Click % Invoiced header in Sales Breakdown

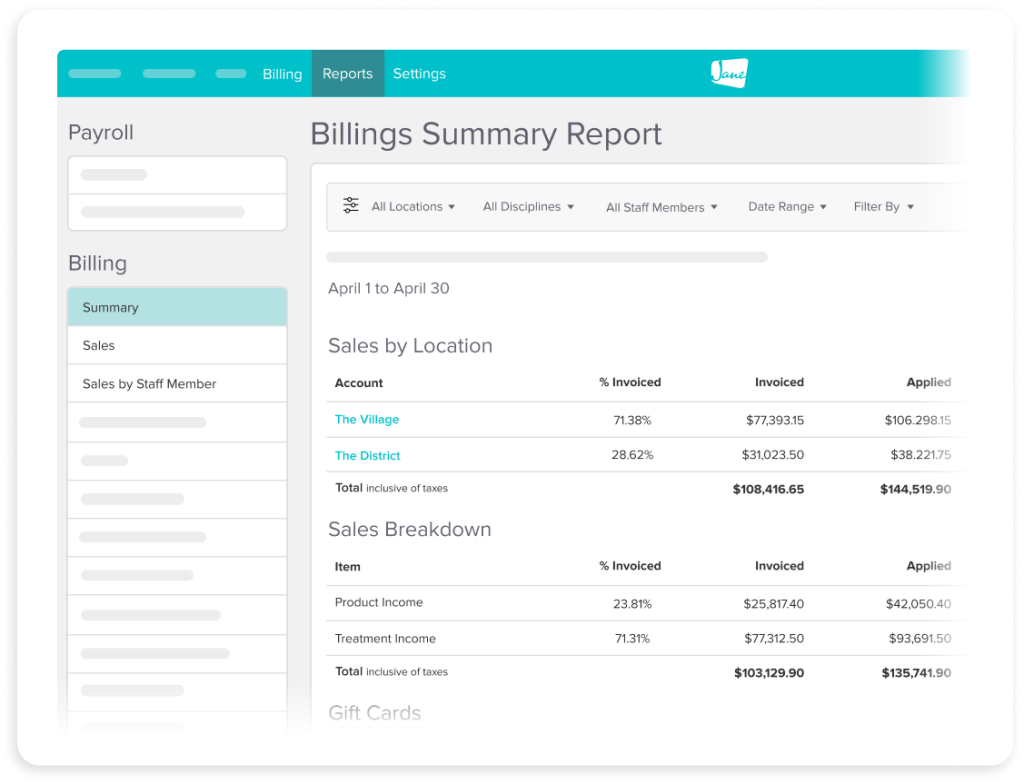[x=630, y=566]
